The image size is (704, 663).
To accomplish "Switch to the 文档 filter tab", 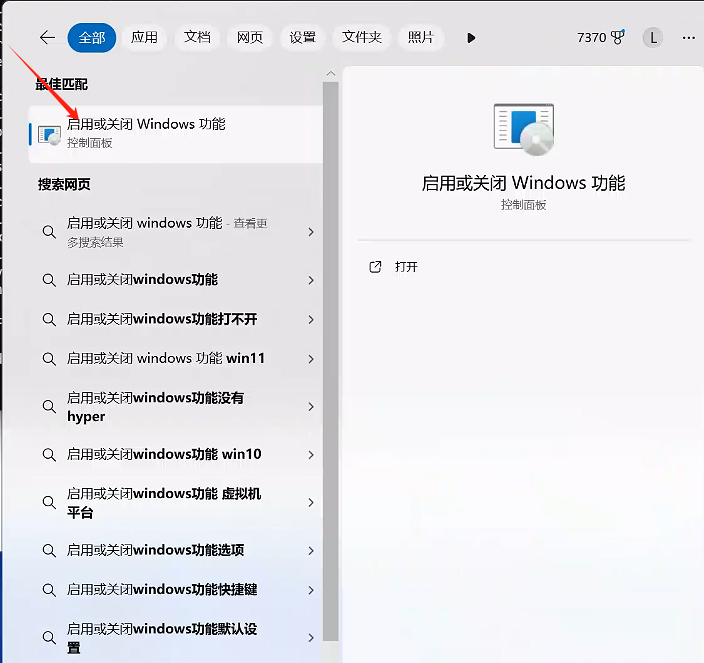I will coord(197,37).
